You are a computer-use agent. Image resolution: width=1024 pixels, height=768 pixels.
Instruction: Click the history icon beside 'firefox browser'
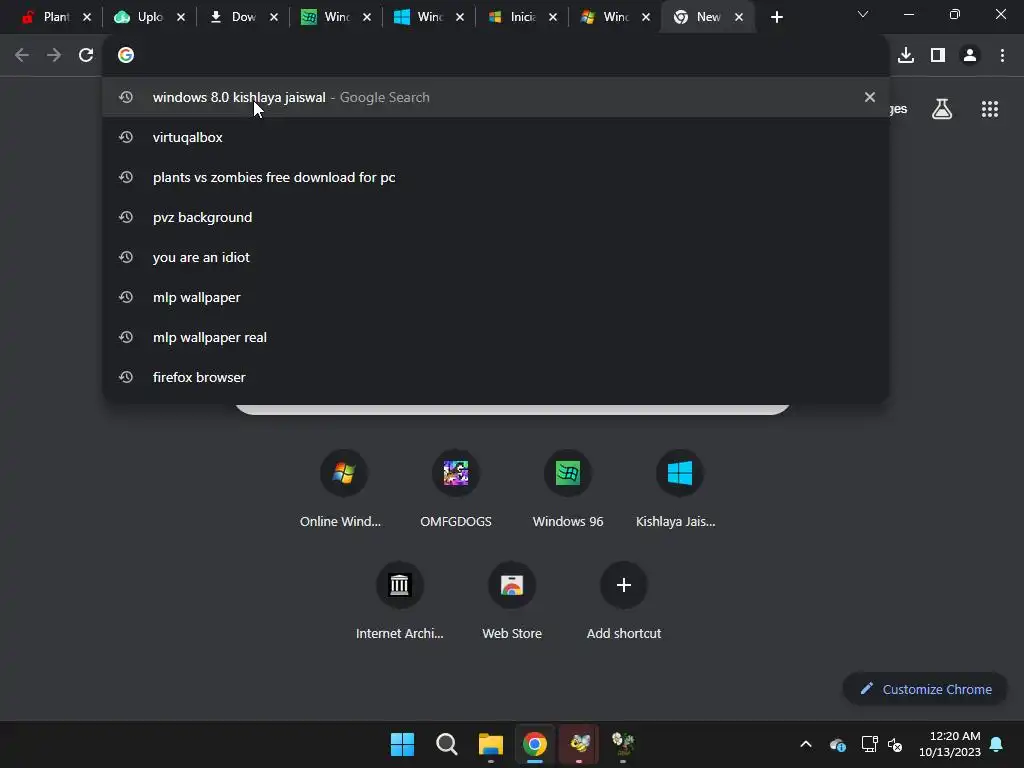pos(125,377)
